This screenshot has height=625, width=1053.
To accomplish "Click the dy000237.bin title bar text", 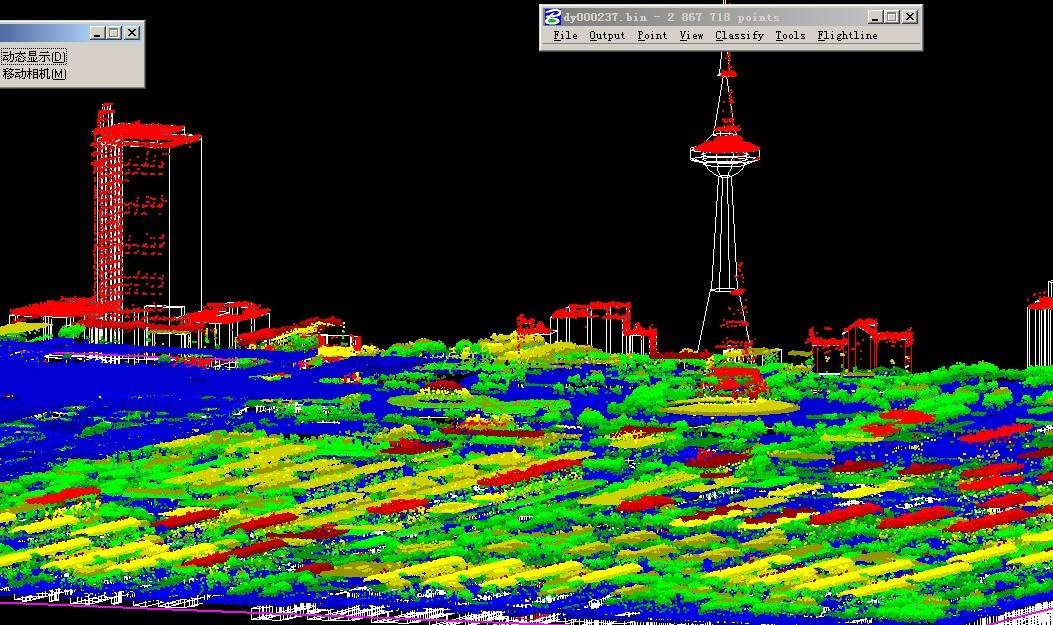I will coord(670,17).
